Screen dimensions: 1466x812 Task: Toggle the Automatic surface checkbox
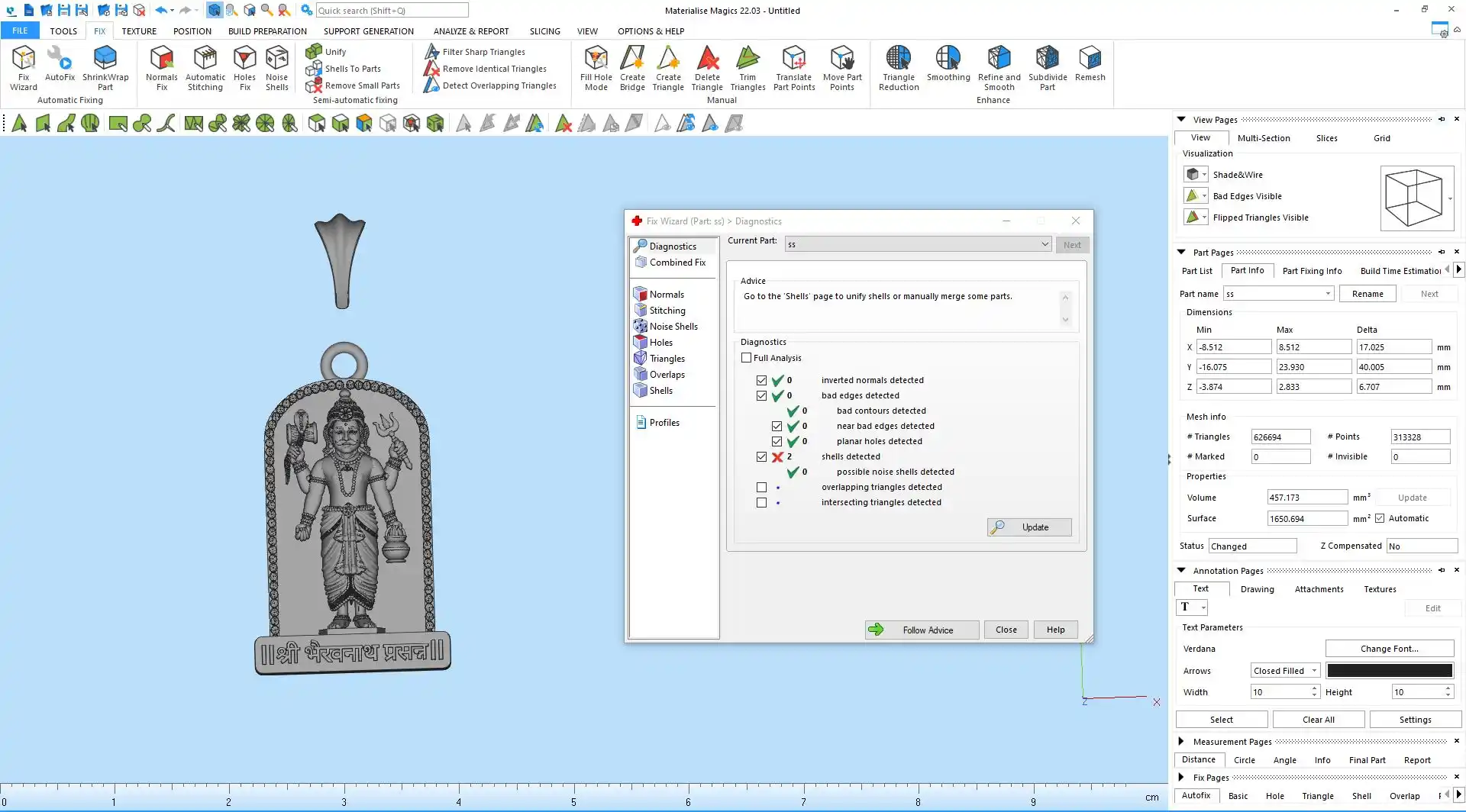coord(1380,518)
